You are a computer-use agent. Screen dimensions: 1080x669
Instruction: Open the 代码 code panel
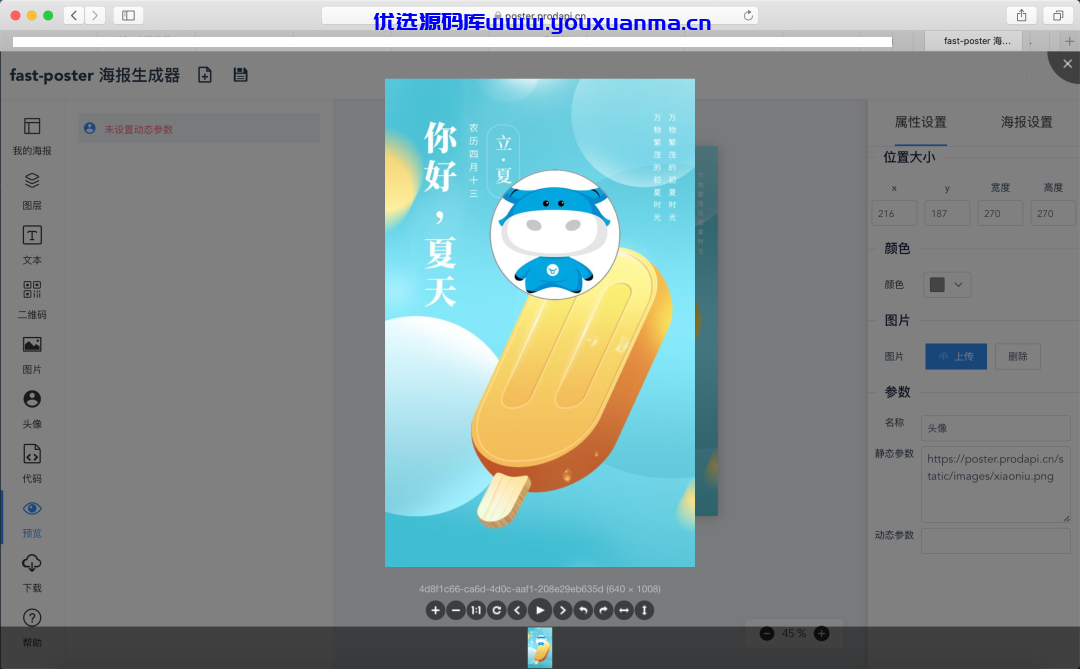click(32, 464)
